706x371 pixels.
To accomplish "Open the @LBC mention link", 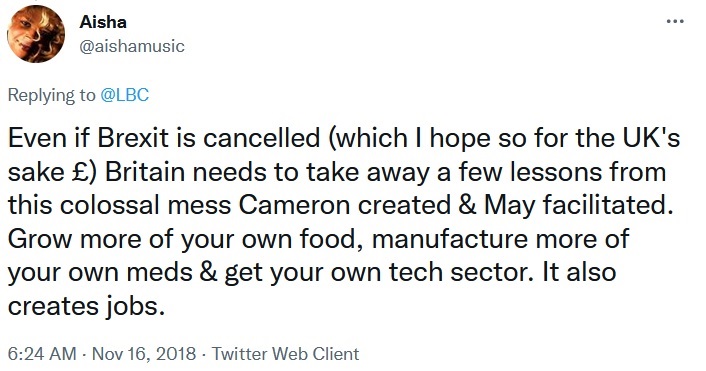I will tap(124, 95).
